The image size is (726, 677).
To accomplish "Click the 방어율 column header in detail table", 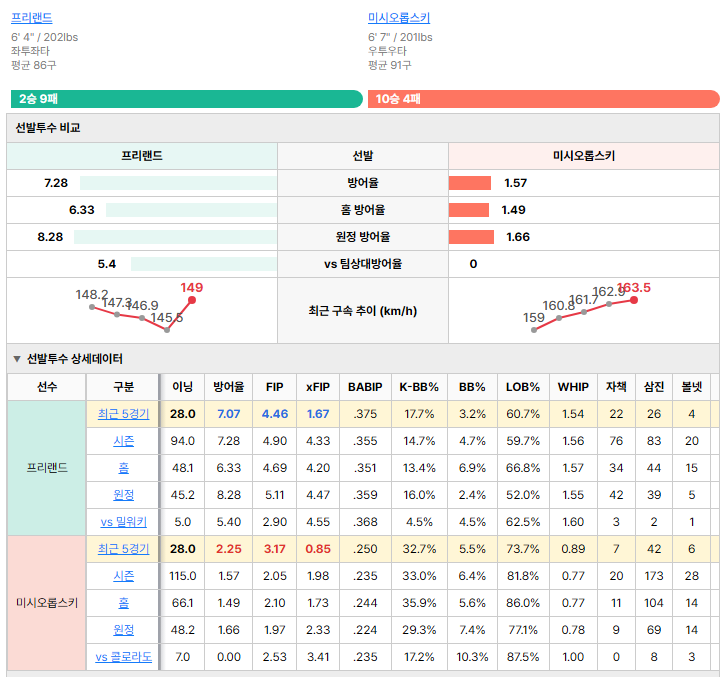I will (x=228, y=387).
